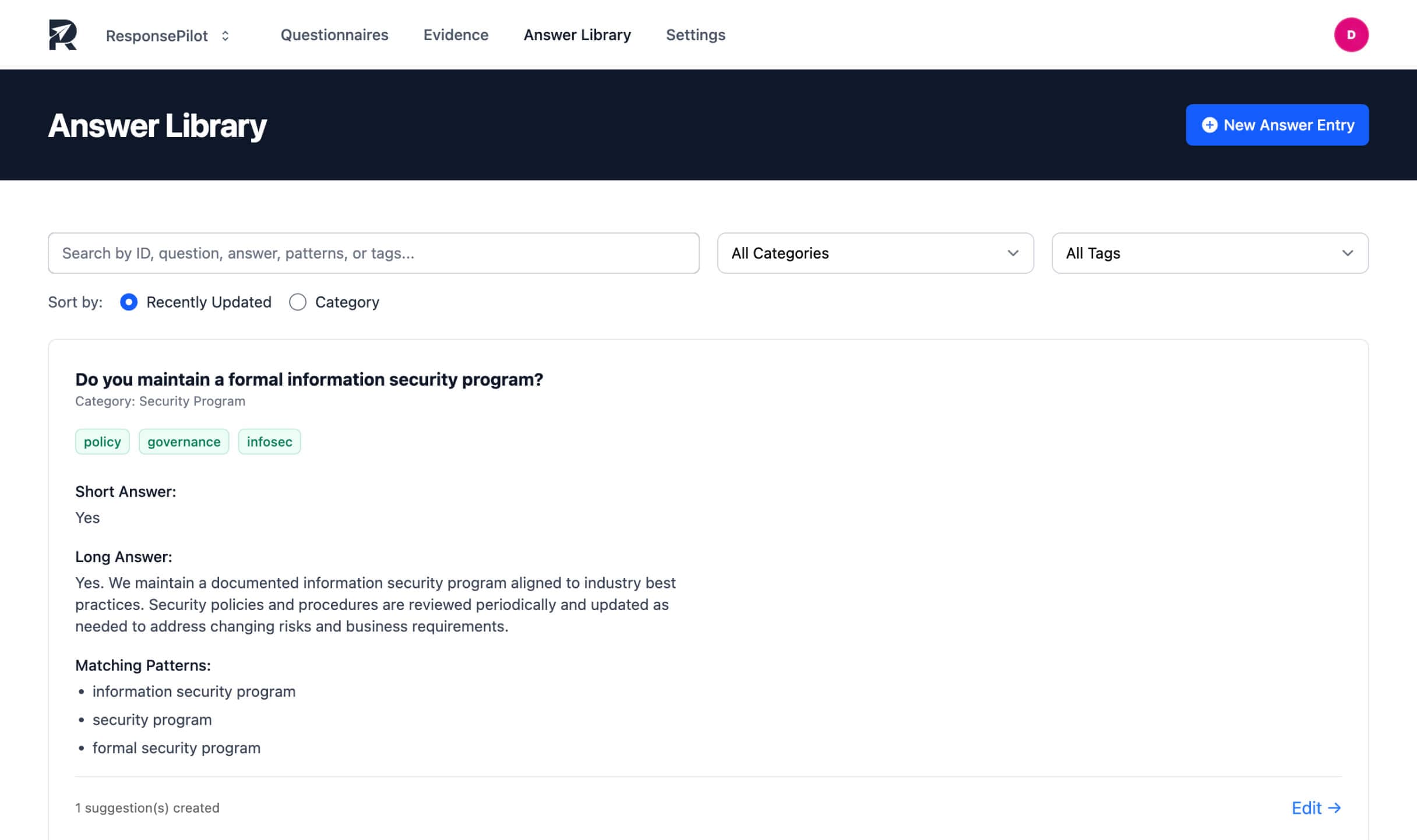Click the policy tag chip
This screenshot has height=840, width=1417.
(x=102, y=442)
